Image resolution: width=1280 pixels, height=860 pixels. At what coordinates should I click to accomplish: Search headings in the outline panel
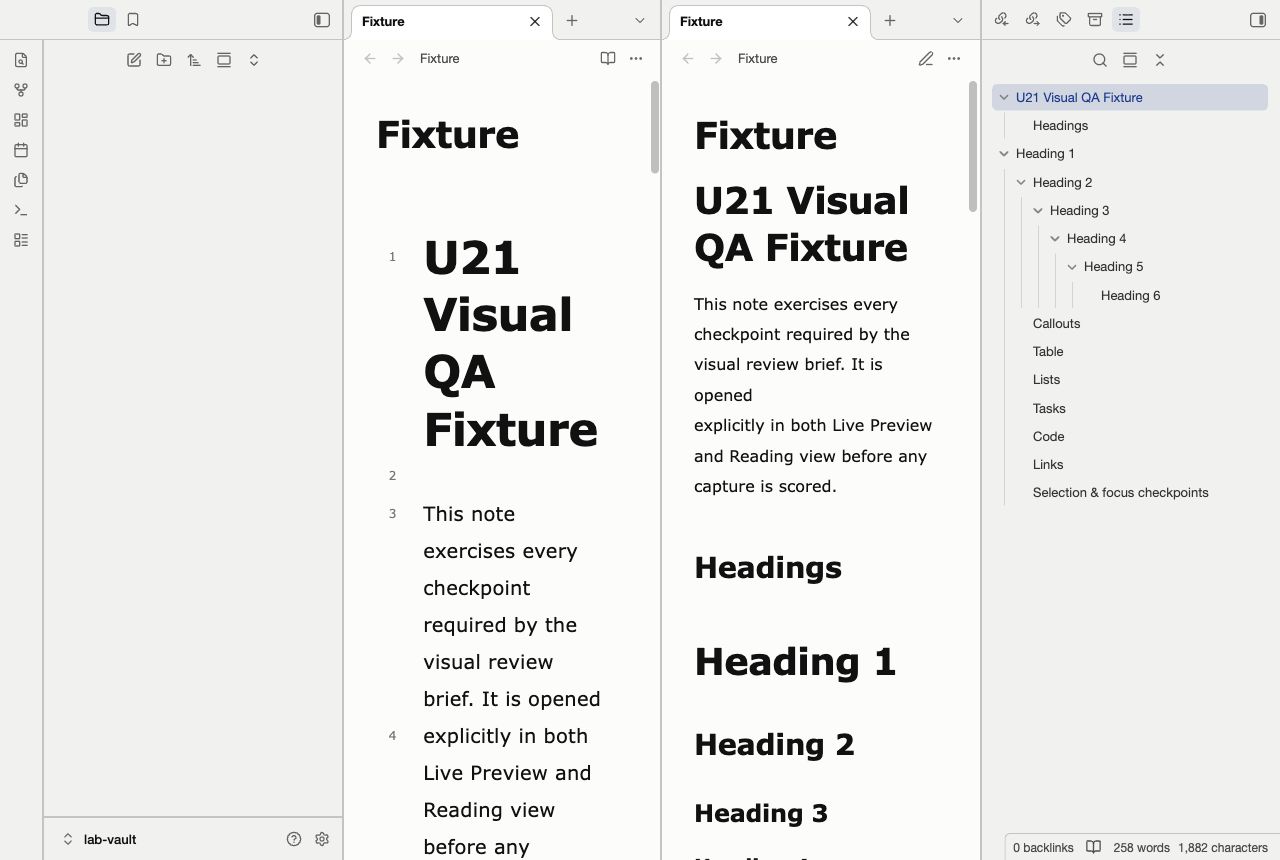tap(1100, 60)
